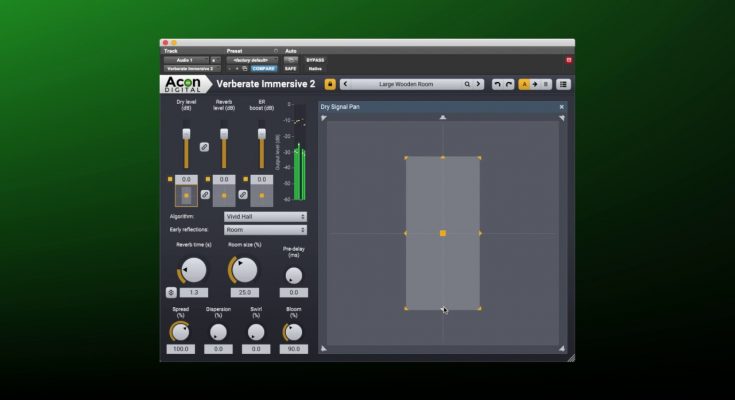The height and width of the screenshot is (400, 735).
Task: Open the Audio 1 track selector
Action: point(185,60)
